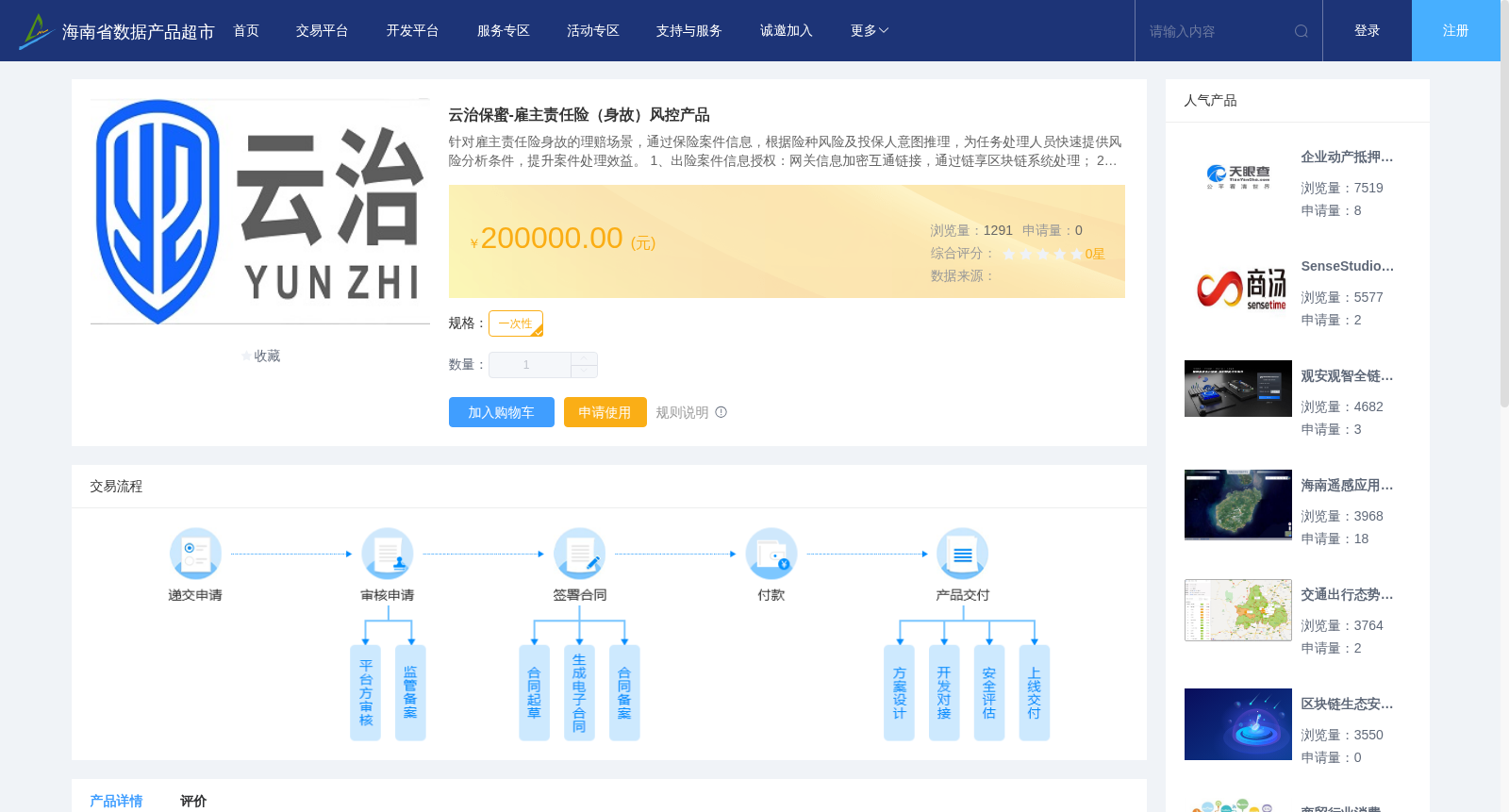
Task: Open the 区块链生态安 product title
Action: tap(1347, 704)
